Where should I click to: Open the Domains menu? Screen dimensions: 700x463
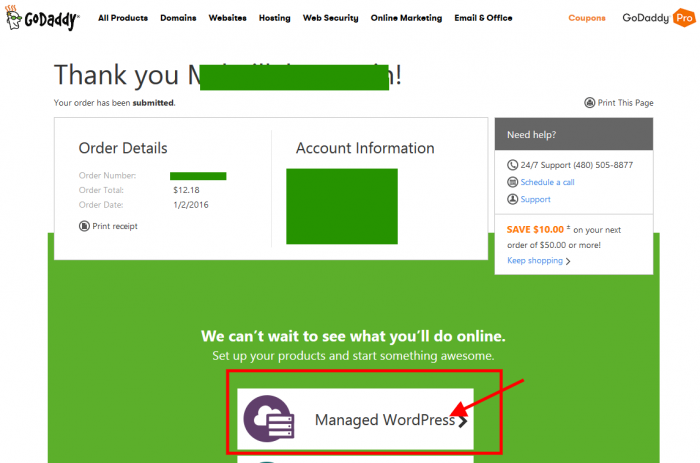178,18
